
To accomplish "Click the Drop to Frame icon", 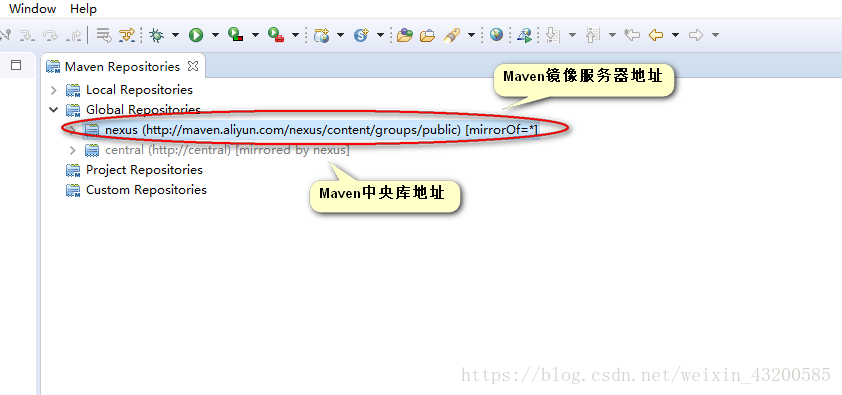I will [103, 35].
